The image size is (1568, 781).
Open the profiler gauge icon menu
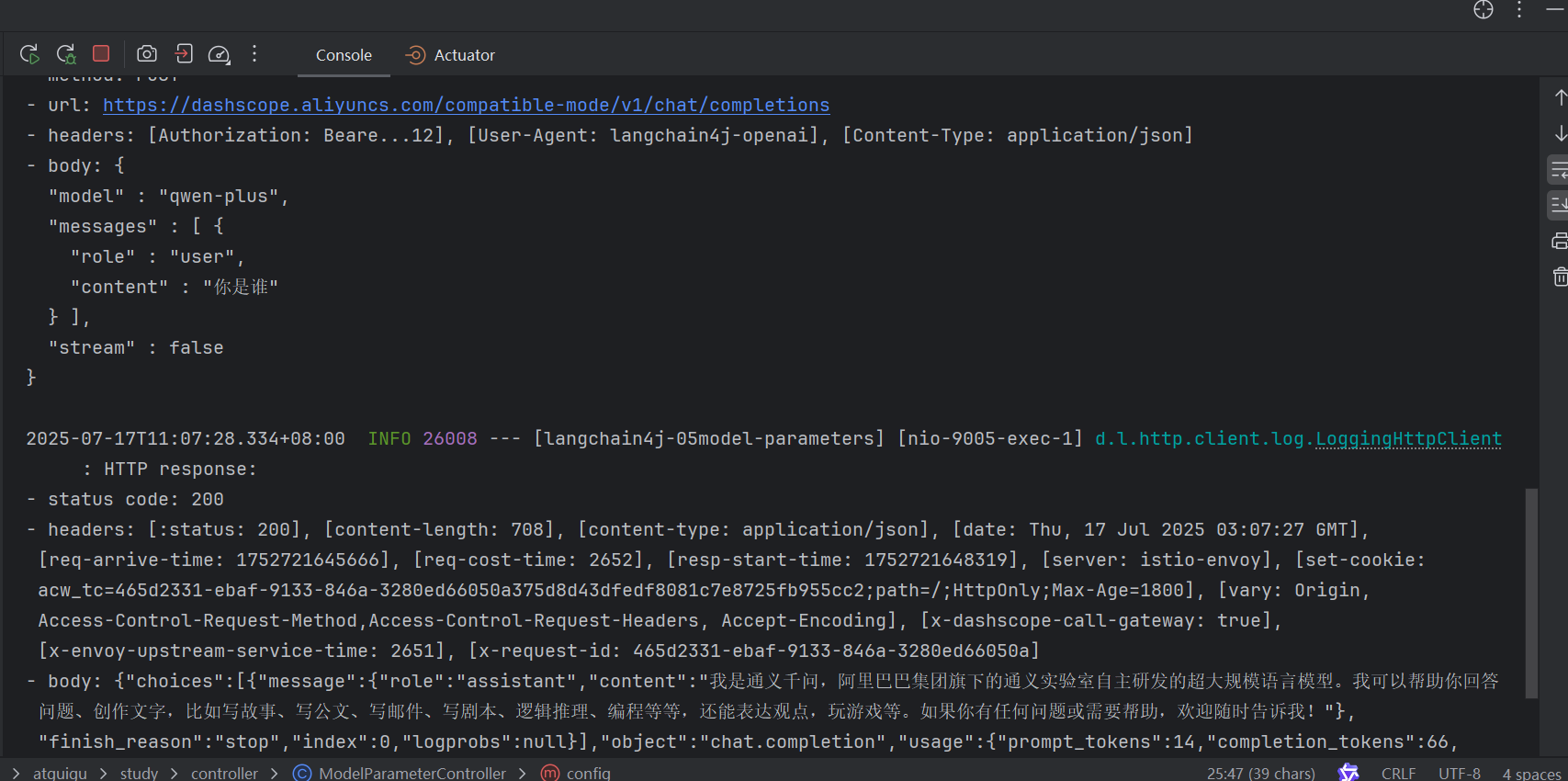pos(219,54)
